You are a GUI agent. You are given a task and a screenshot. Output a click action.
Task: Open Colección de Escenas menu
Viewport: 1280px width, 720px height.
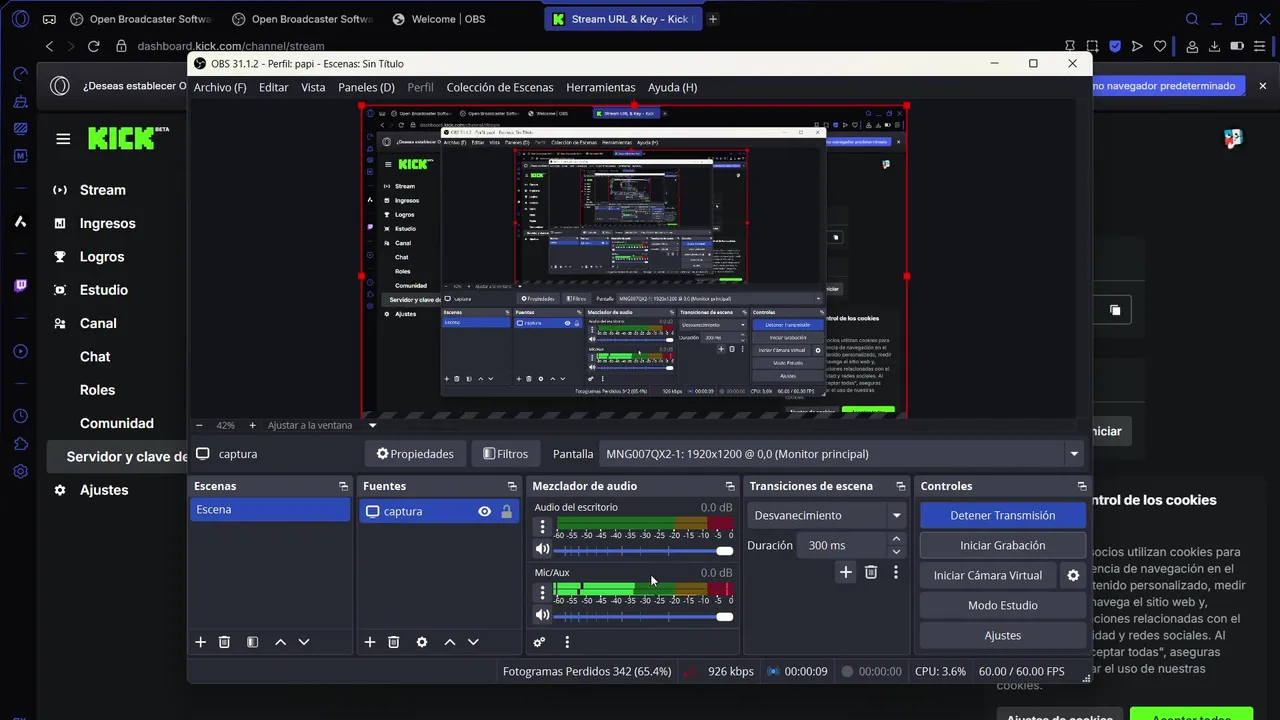[x=500, y=87]
